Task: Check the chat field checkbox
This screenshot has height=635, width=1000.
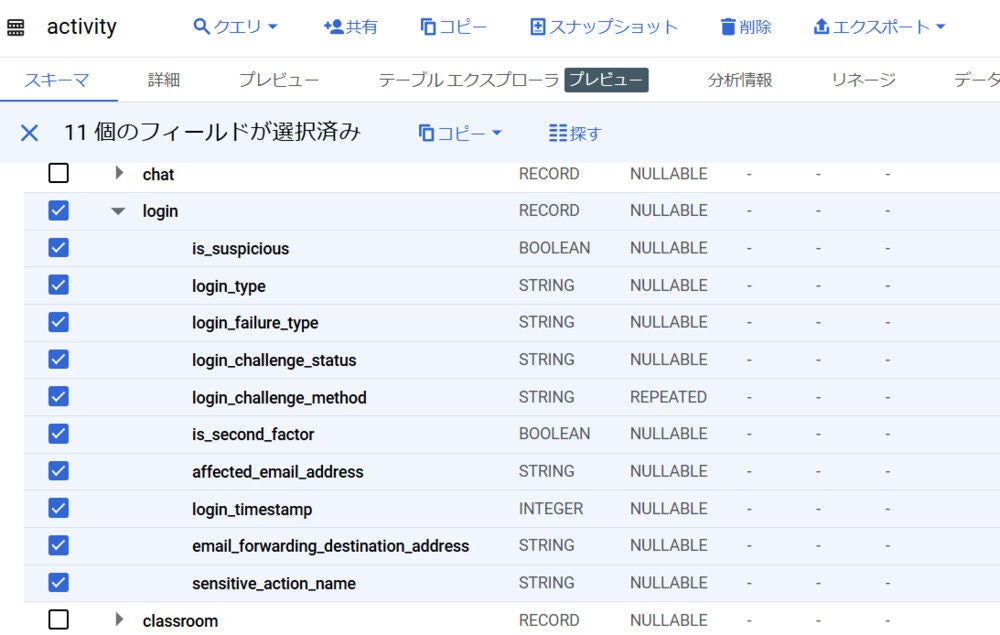Action: pos(57,172)
